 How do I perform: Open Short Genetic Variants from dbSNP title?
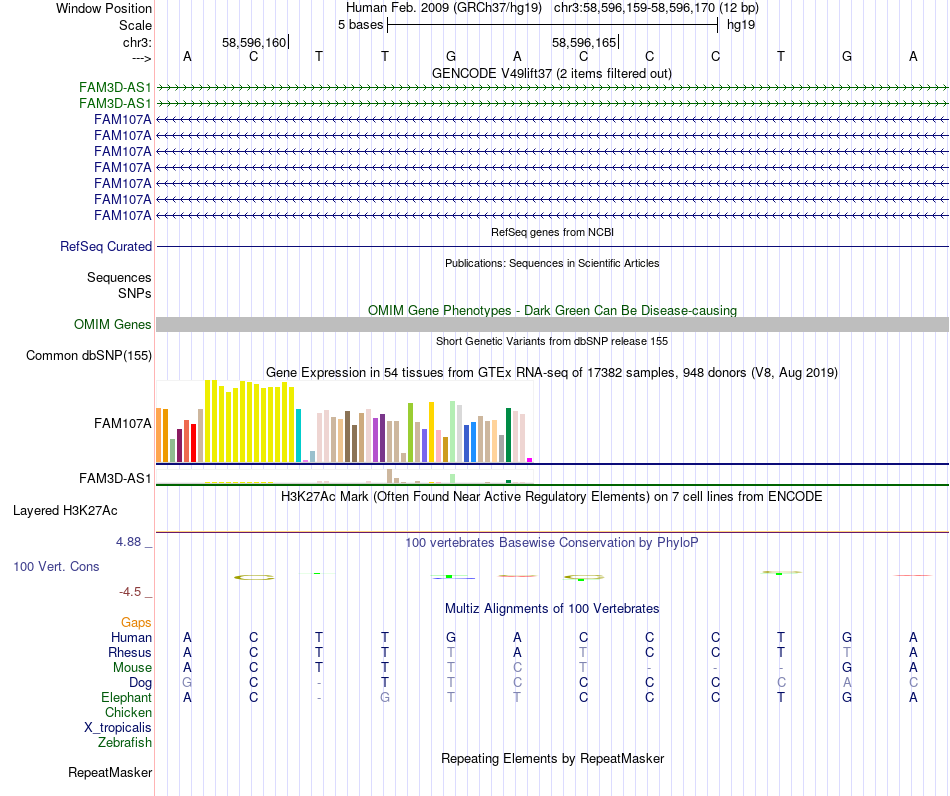[552, 341]
